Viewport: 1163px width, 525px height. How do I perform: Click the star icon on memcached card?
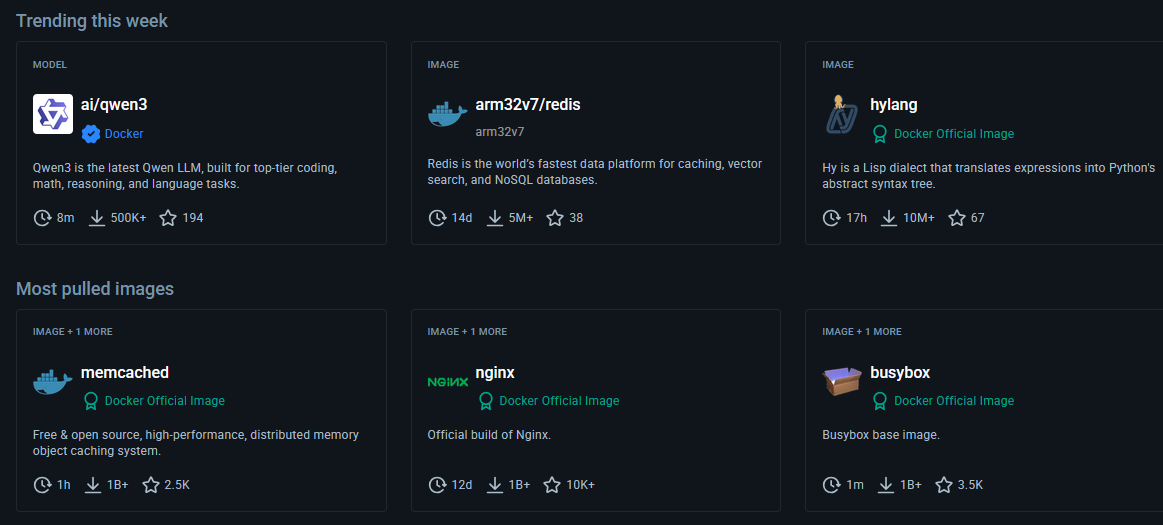[x=151, y=485]
